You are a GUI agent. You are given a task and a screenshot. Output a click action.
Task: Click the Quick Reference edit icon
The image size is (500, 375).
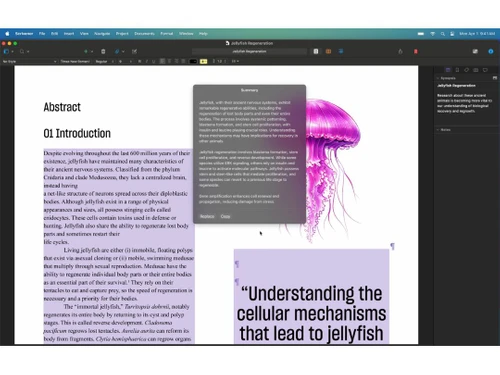134,51
